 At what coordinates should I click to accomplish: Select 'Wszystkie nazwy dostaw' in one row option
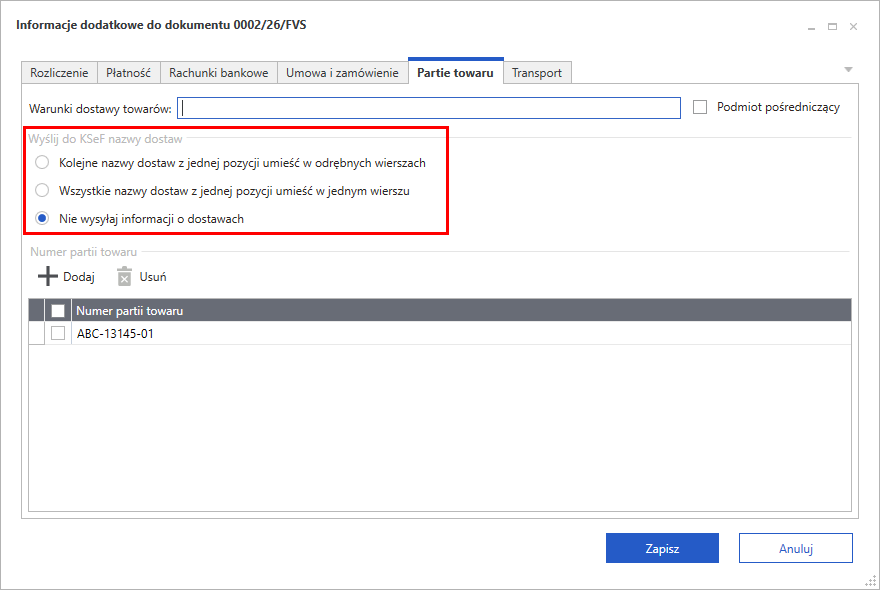(x=42, y=190)
